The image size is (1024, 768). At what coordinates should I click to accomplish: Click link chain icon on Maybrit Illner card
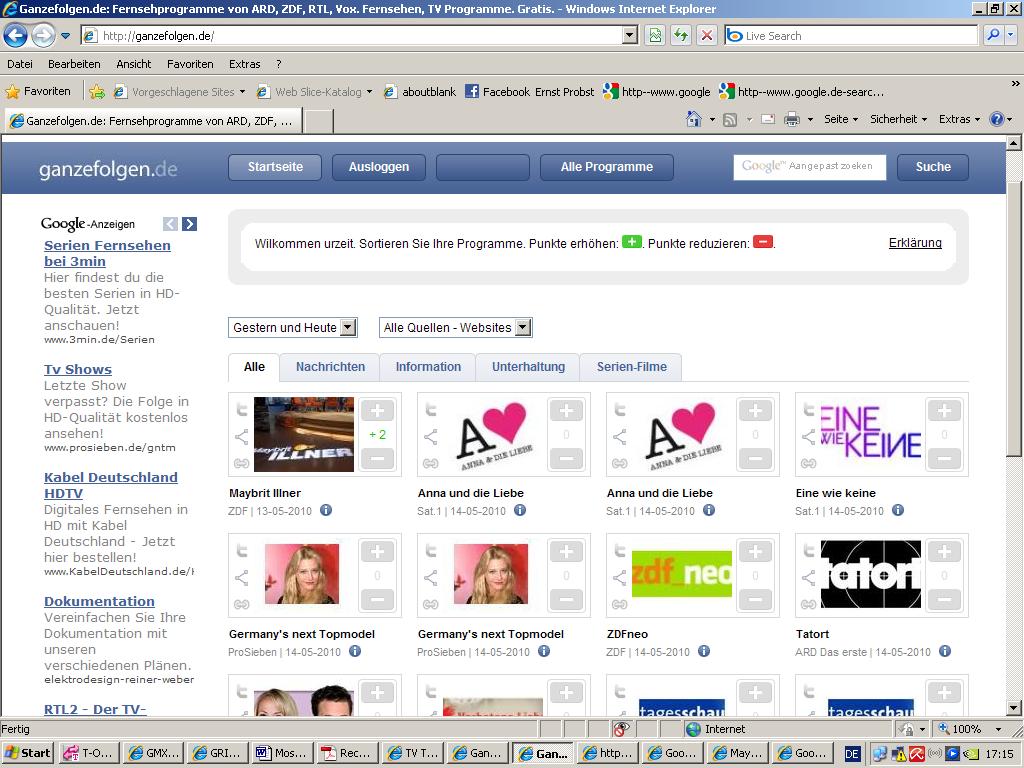tap(242, 463)
